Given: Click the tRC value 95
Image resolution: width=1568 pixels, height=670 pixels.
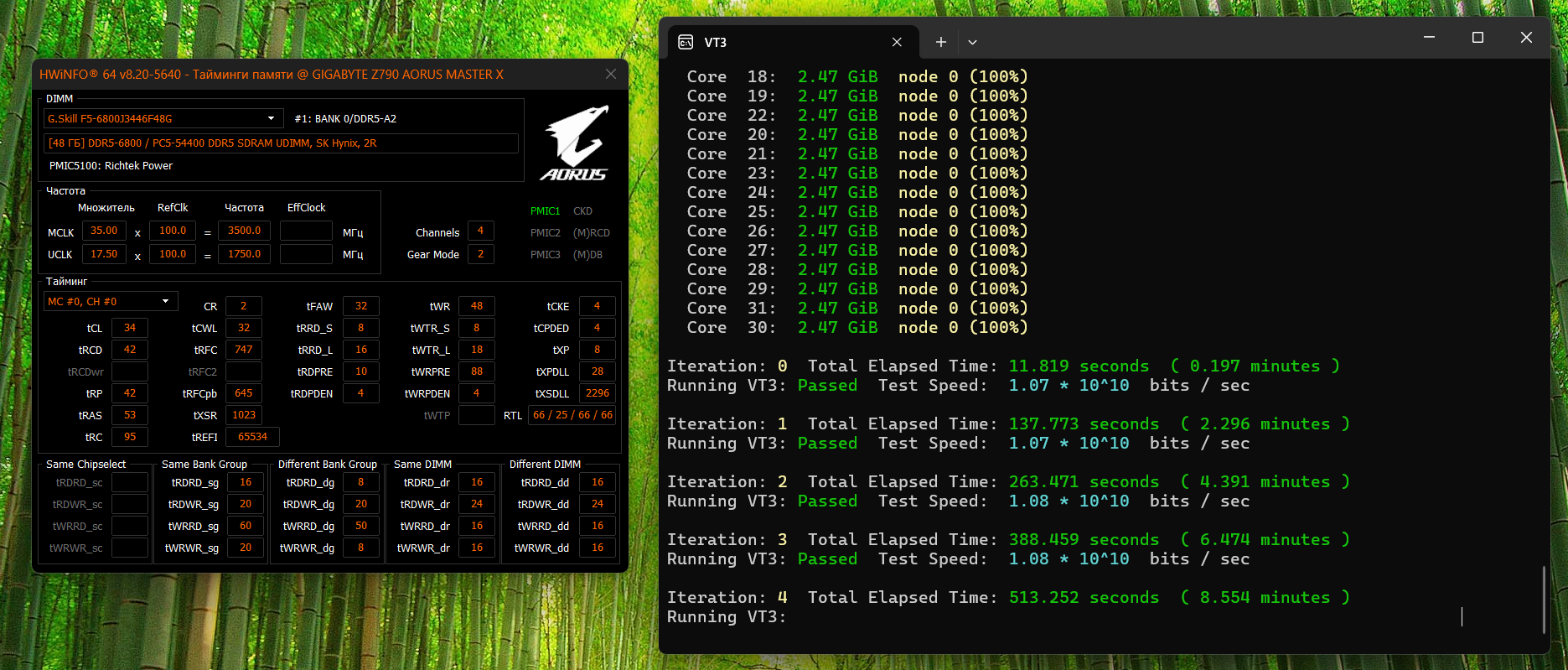Looking at the screenshot, I should coord(130,437).
